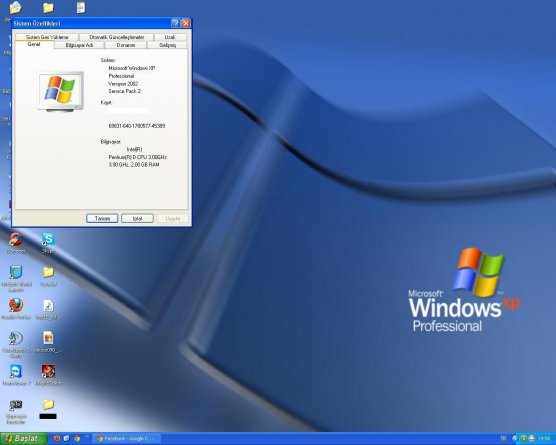Click the product ID number text
The image size is (556, 445).
pos(137,126)
